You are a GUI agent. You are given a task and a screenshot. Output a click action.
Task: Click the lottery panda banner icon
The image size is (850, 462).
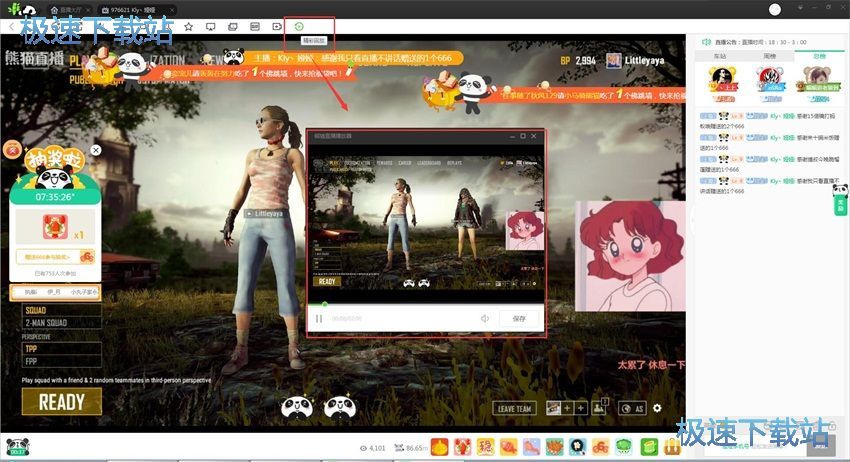click(54, 168)
